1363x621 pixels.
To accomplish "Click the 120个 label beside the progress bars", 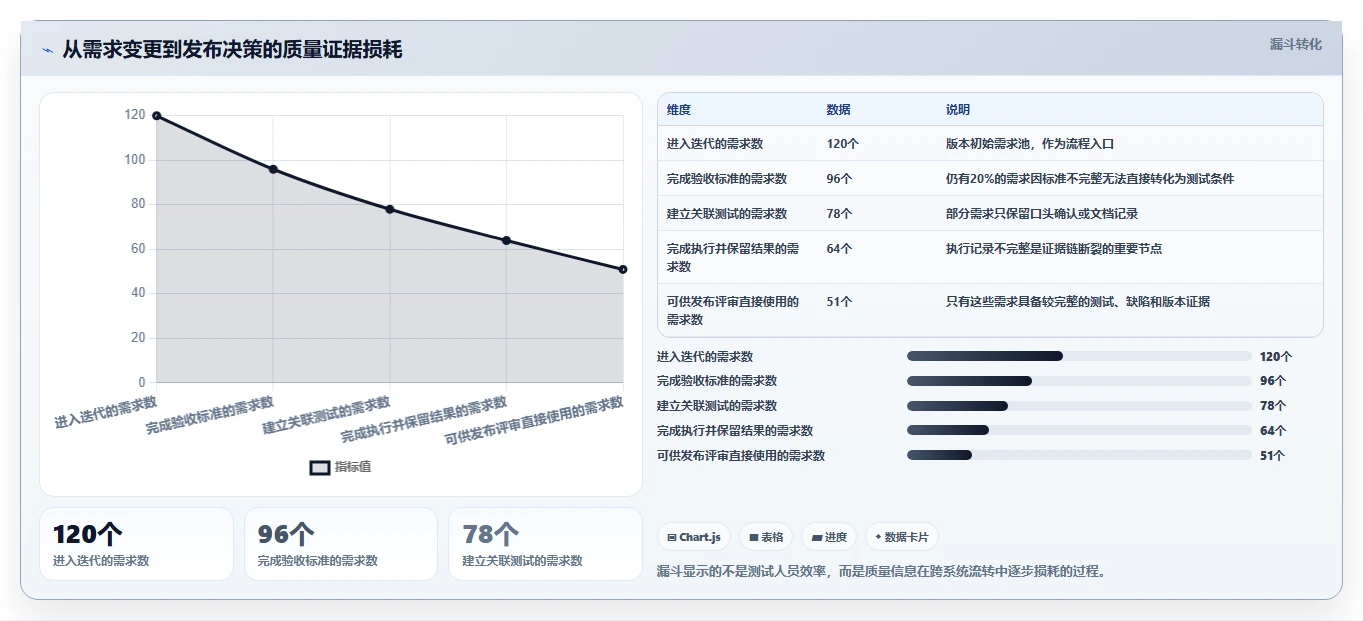I will click(1276, 357).
